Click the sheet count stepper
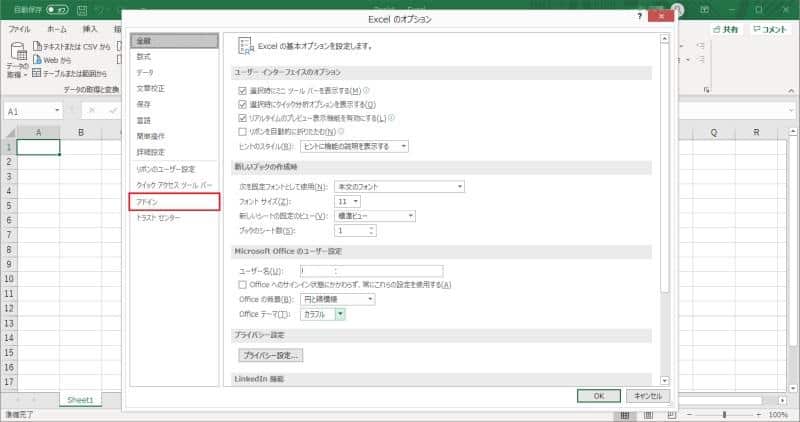 (372, 231)
